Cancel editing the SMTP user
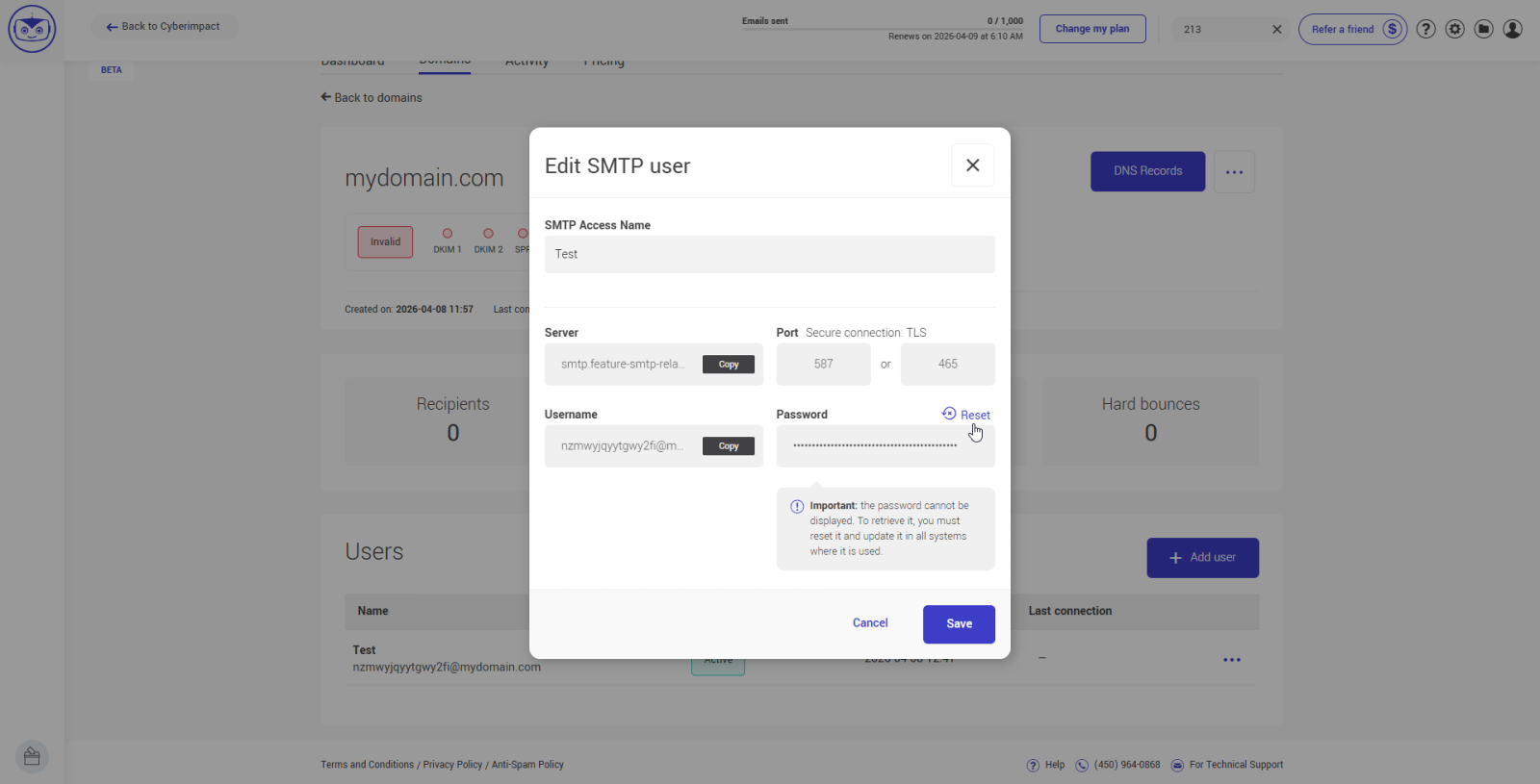Viewport: 1540px width, 784px height. (x=870, y=623)
